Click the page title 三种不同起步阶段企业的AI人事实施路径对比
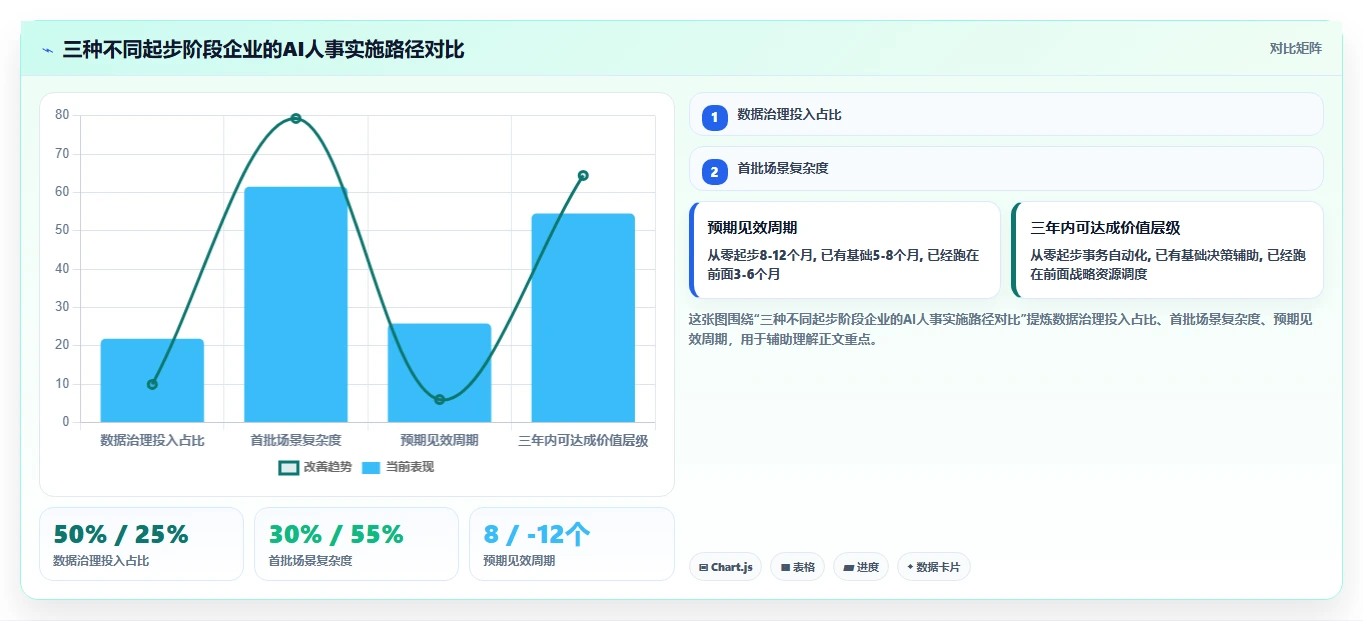The image size is (1363, 621). 263,49
